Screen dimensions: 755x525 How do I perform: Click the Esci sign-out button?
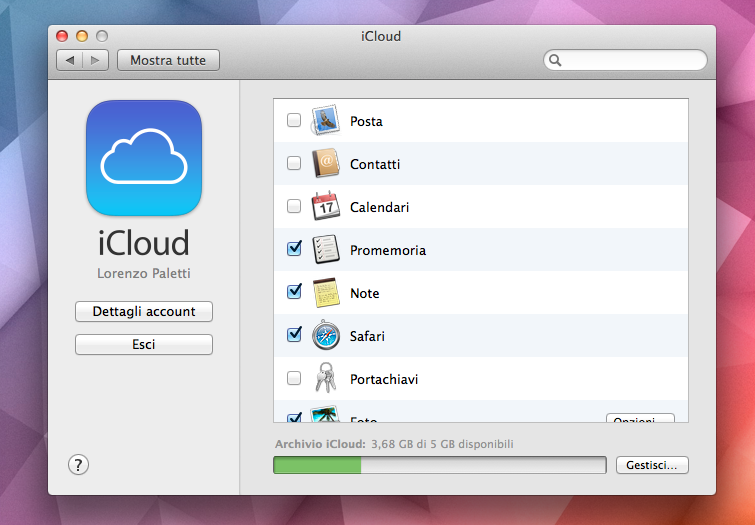pyautogui.click(x=144, y=344)
